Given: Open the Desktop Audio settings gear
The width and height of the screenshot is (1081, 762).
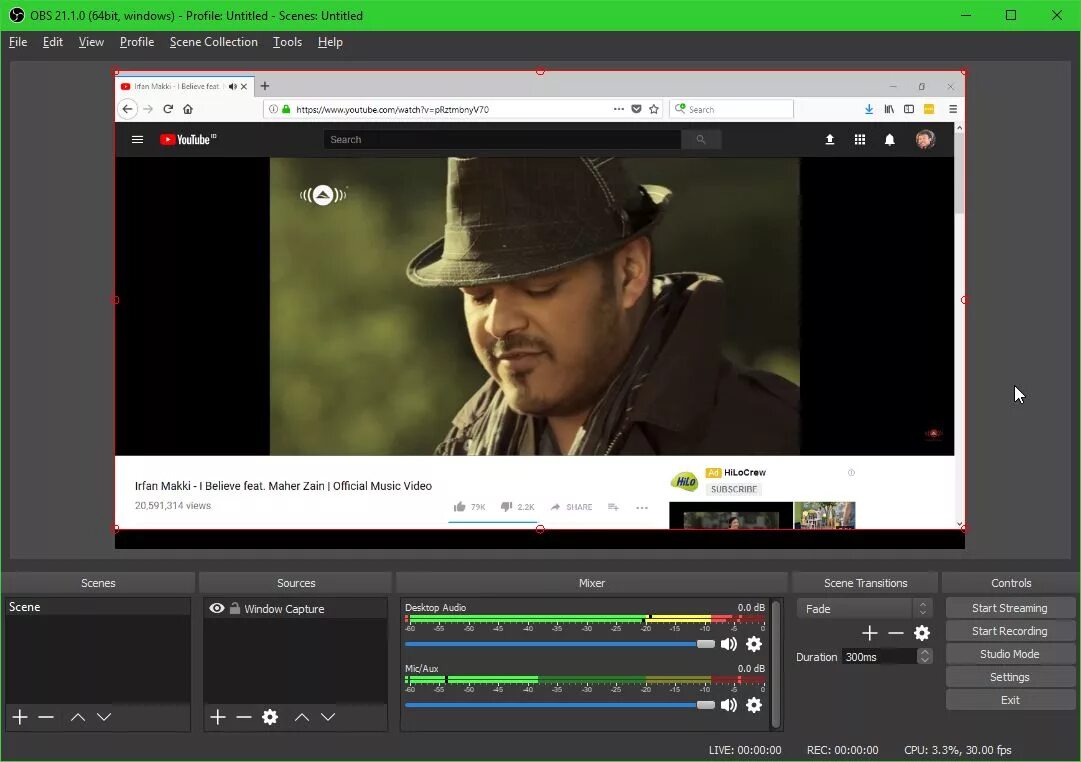Looking at the screenshot, I should point(754,644).
